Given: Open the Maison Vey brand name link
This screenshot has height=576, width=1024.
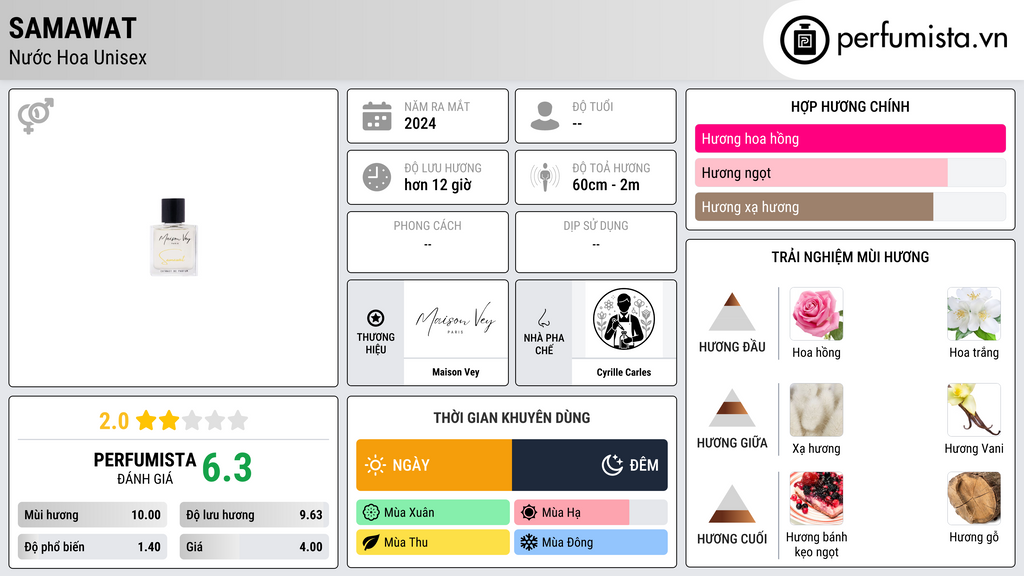Looking at the screenshot, I should (x=456, y=372).
